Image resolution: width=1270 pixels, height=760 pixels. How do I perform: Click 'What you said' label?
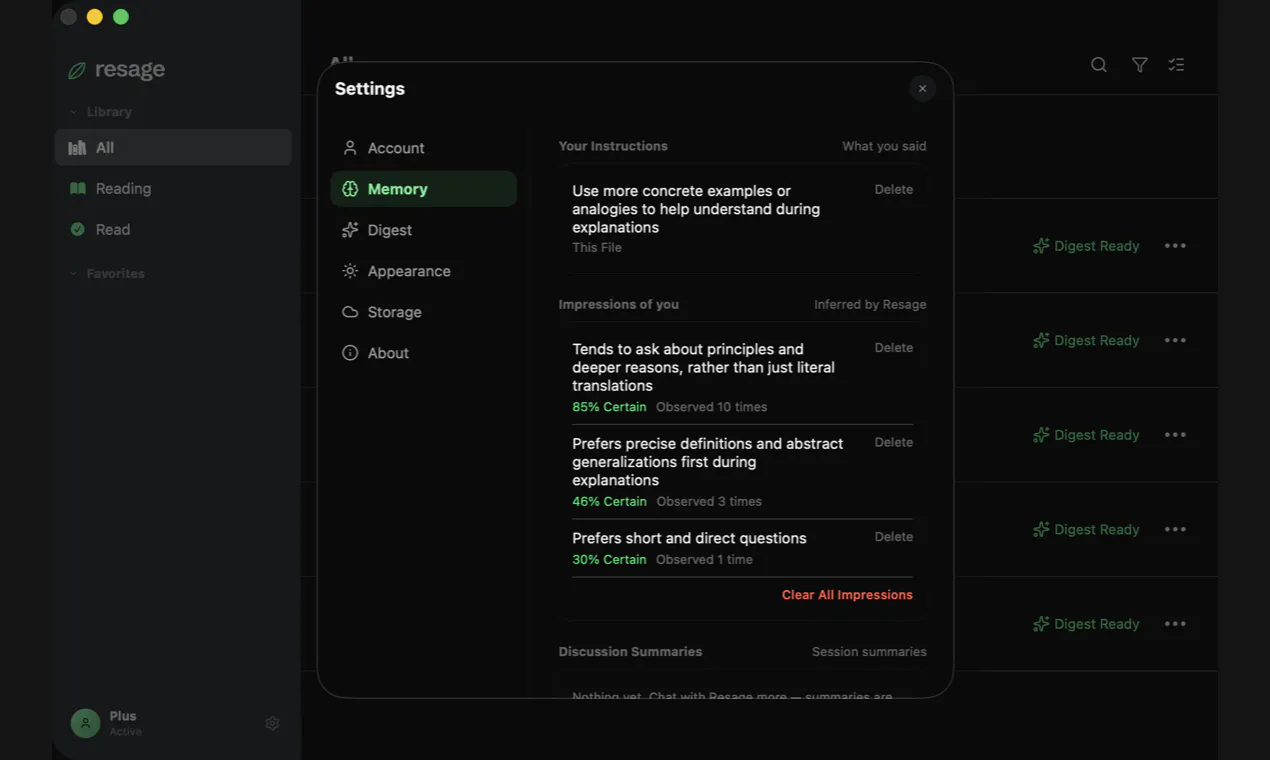coord(884,146)
